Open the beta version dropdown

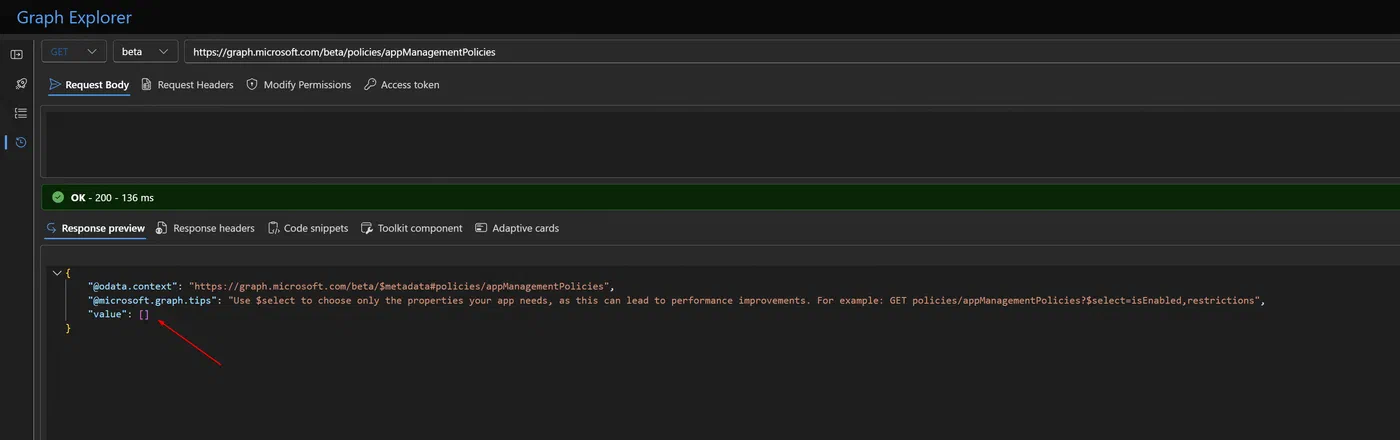pos(145,51)
